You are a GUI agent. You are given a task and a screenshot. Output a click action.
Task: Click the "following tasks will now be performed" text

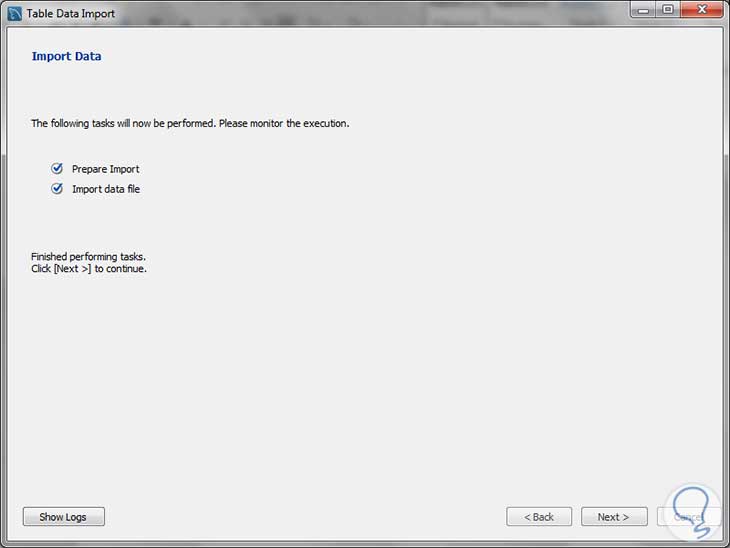click(x=190, y=124)
